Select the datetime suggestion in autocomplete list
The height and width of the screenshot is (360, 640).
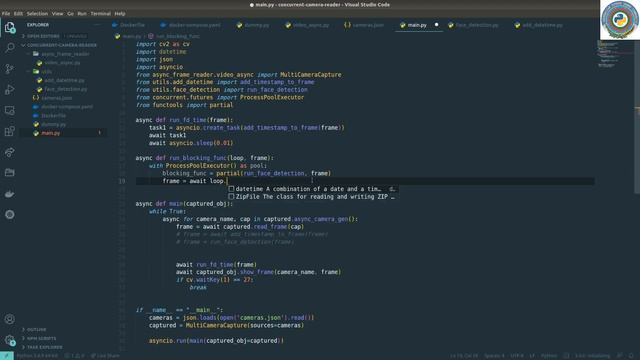[312, 189]
